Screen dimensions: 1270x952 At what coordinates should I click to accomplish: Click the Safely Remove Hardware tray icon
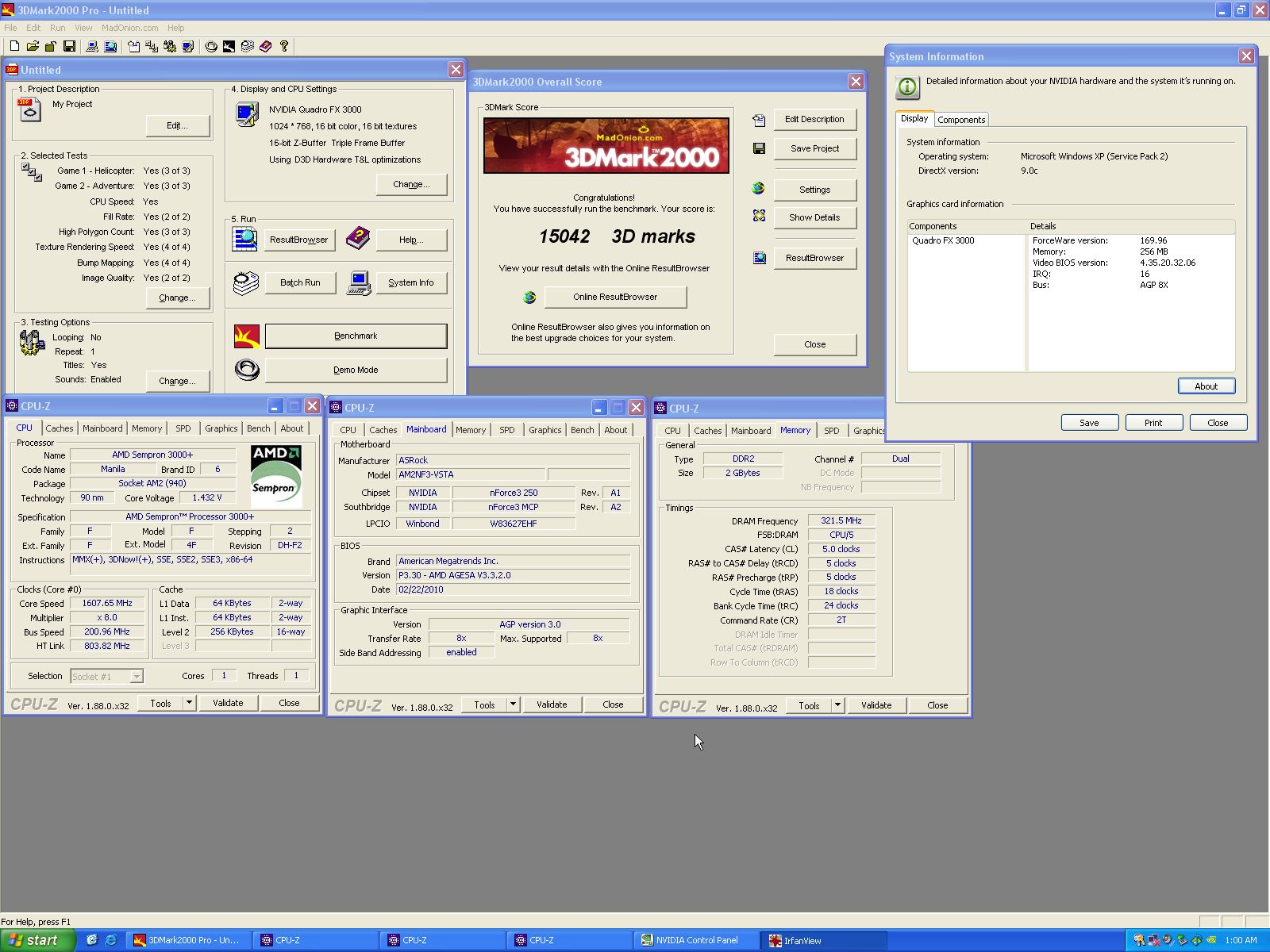point(1182,940)
